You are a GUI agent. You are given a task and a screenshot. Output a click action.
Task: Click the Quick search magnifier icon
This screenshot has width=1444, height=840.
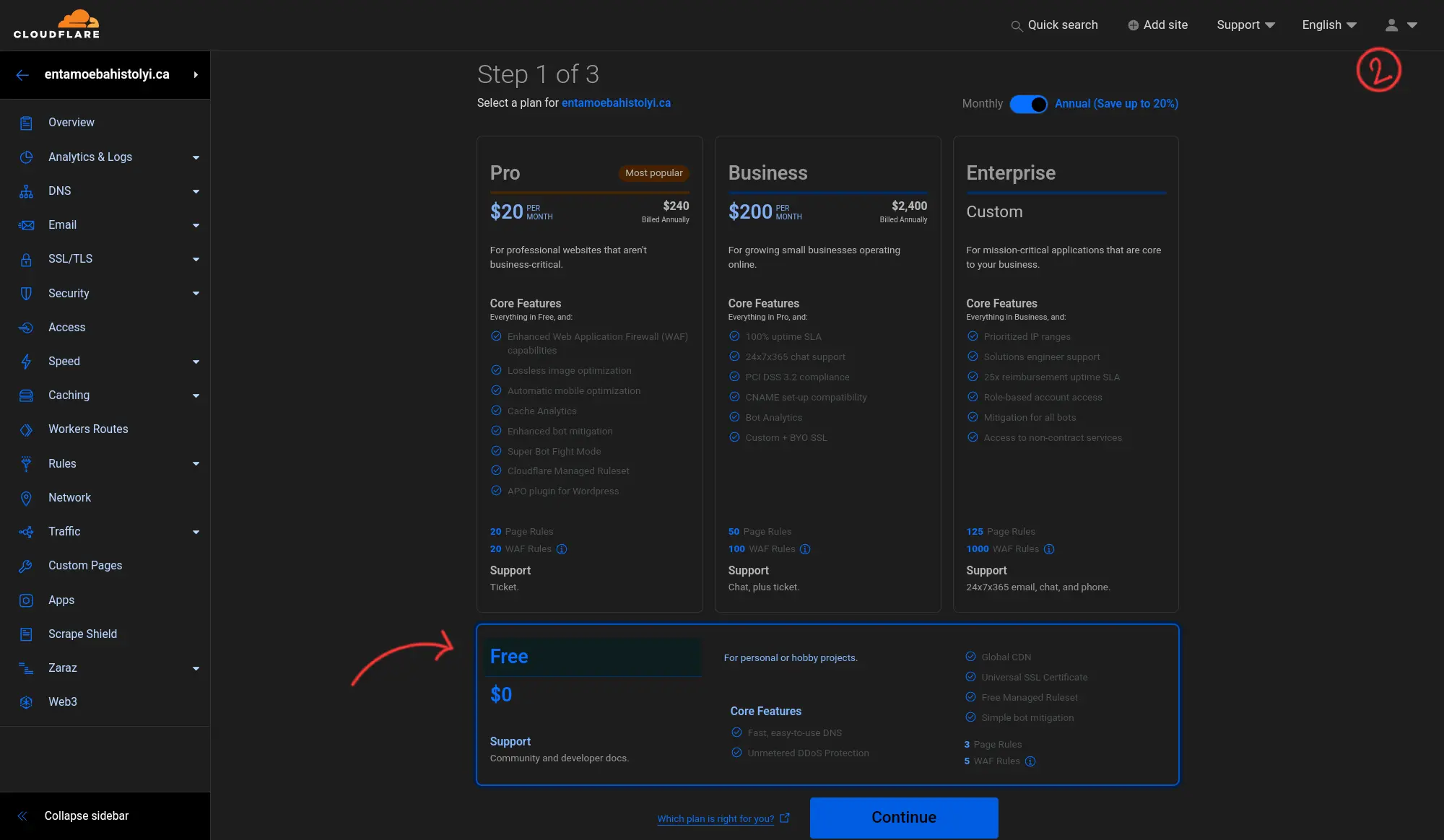(x=1017, y=26)
